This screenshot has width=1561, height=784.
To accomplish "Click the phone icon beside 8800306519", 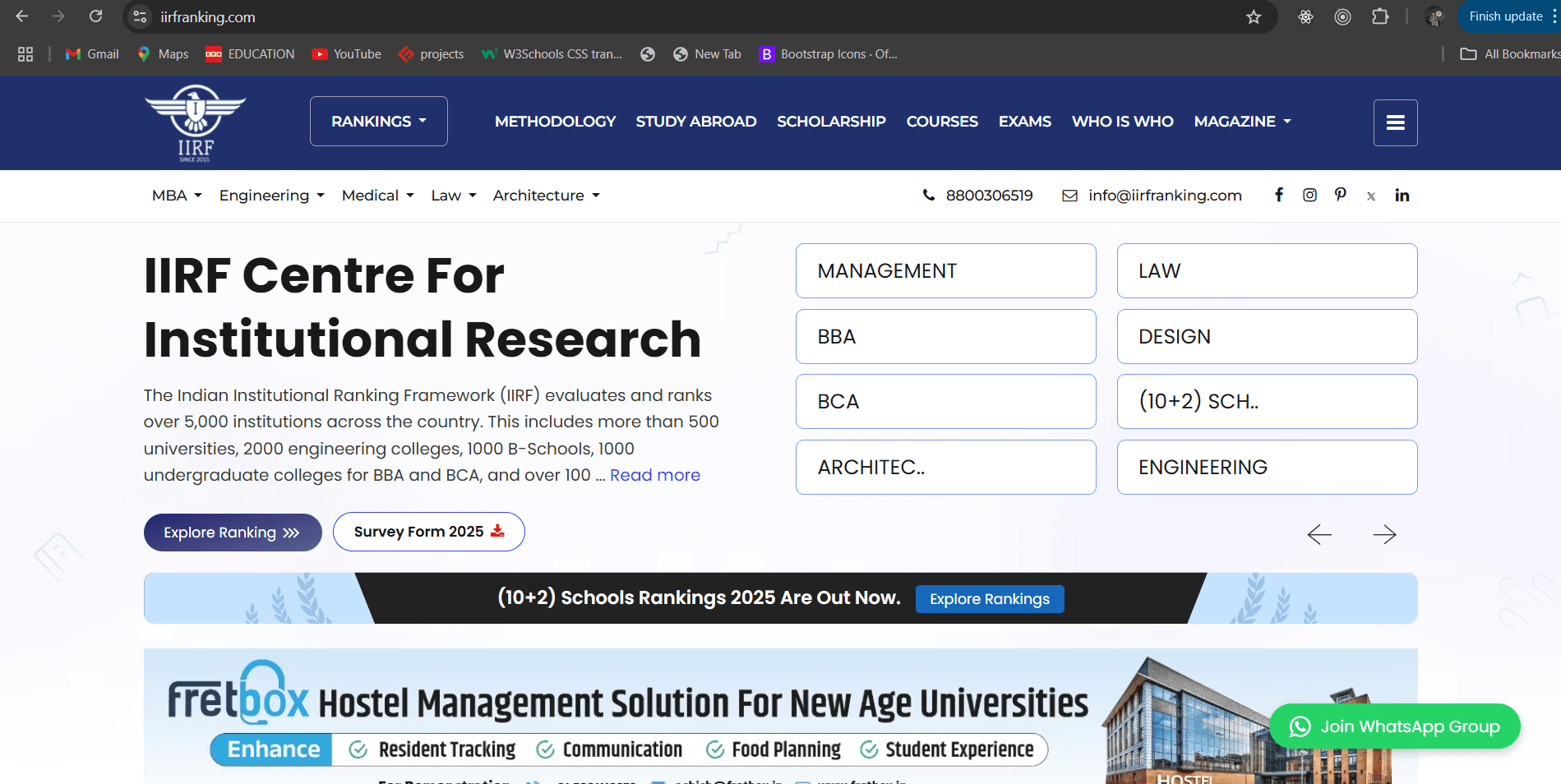I will (928, 196).
